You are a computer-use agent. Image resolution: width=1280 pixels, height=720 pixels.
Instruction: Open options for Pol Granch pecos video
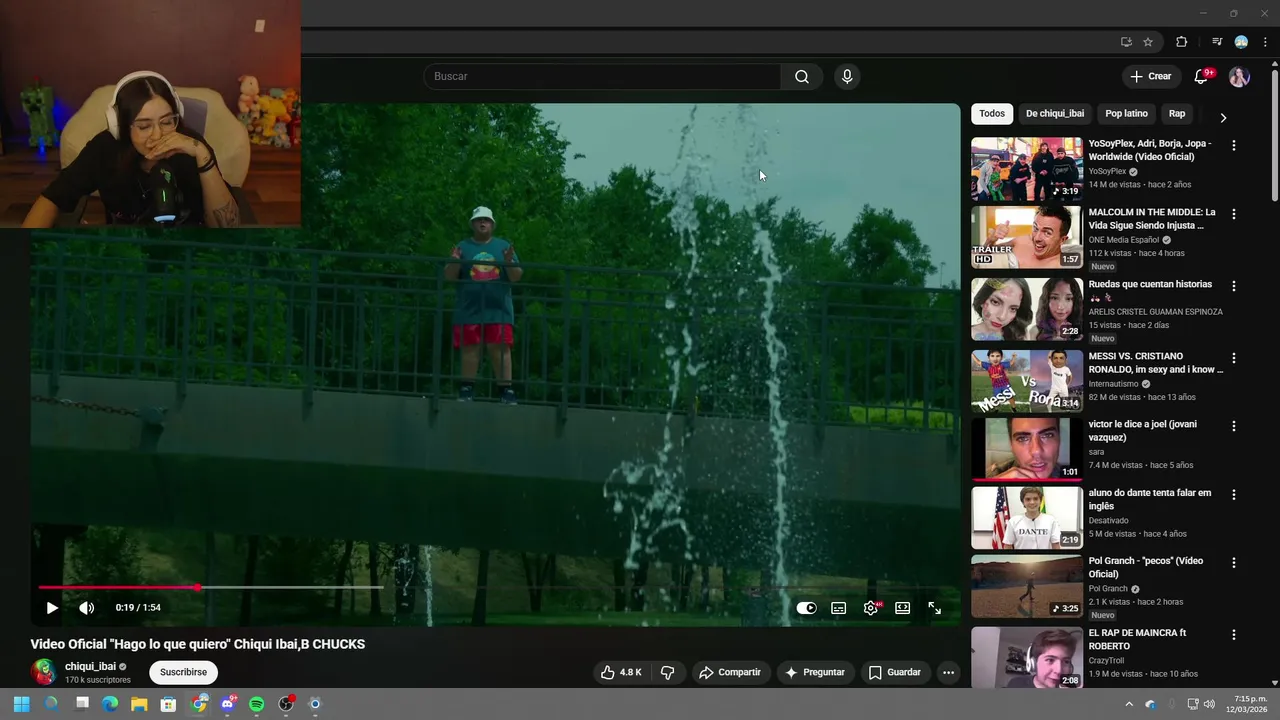[x=1233, y=563]
